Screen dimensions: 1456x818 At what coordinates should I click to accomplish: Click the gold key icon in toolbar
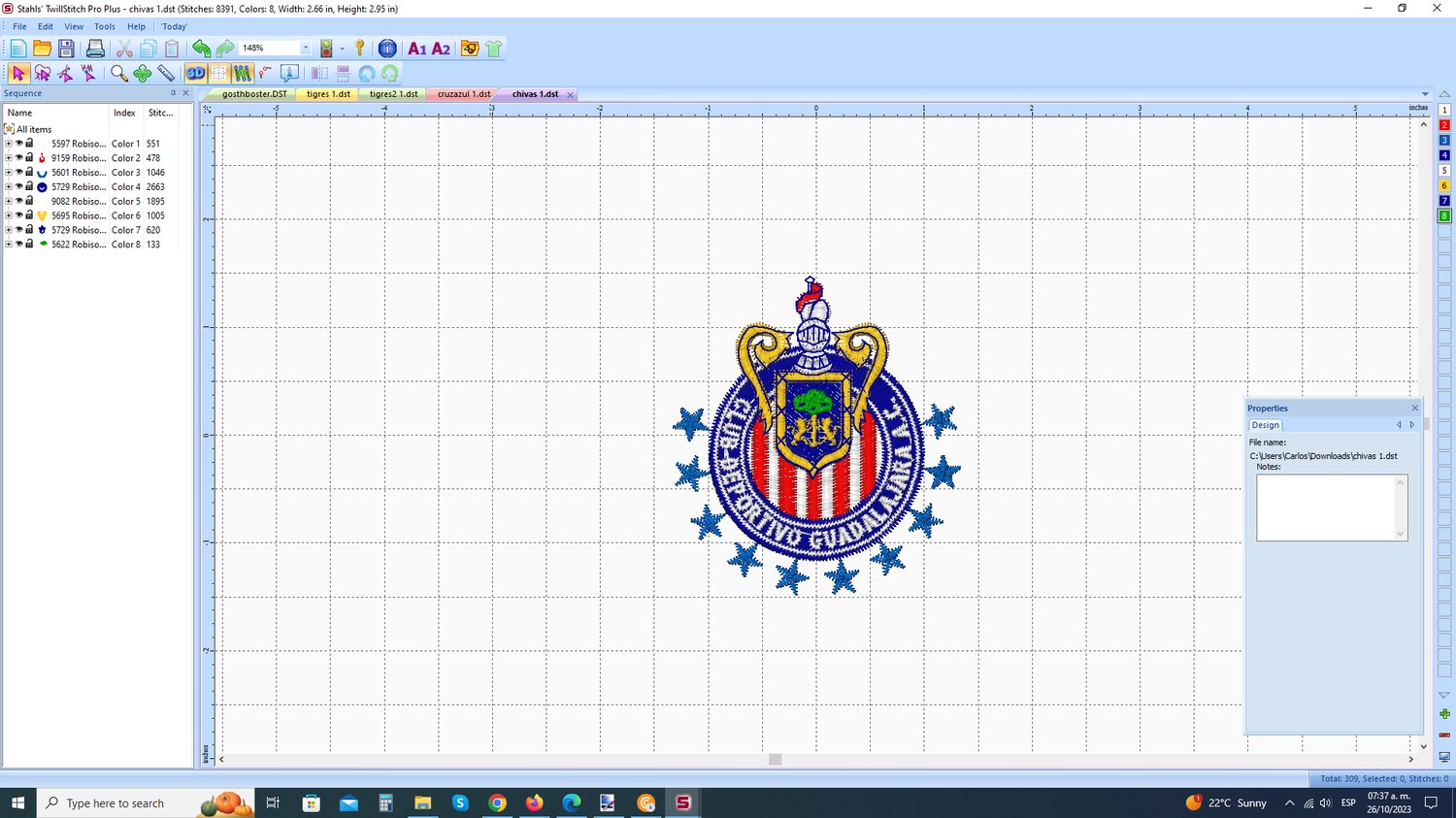(359, 49)
